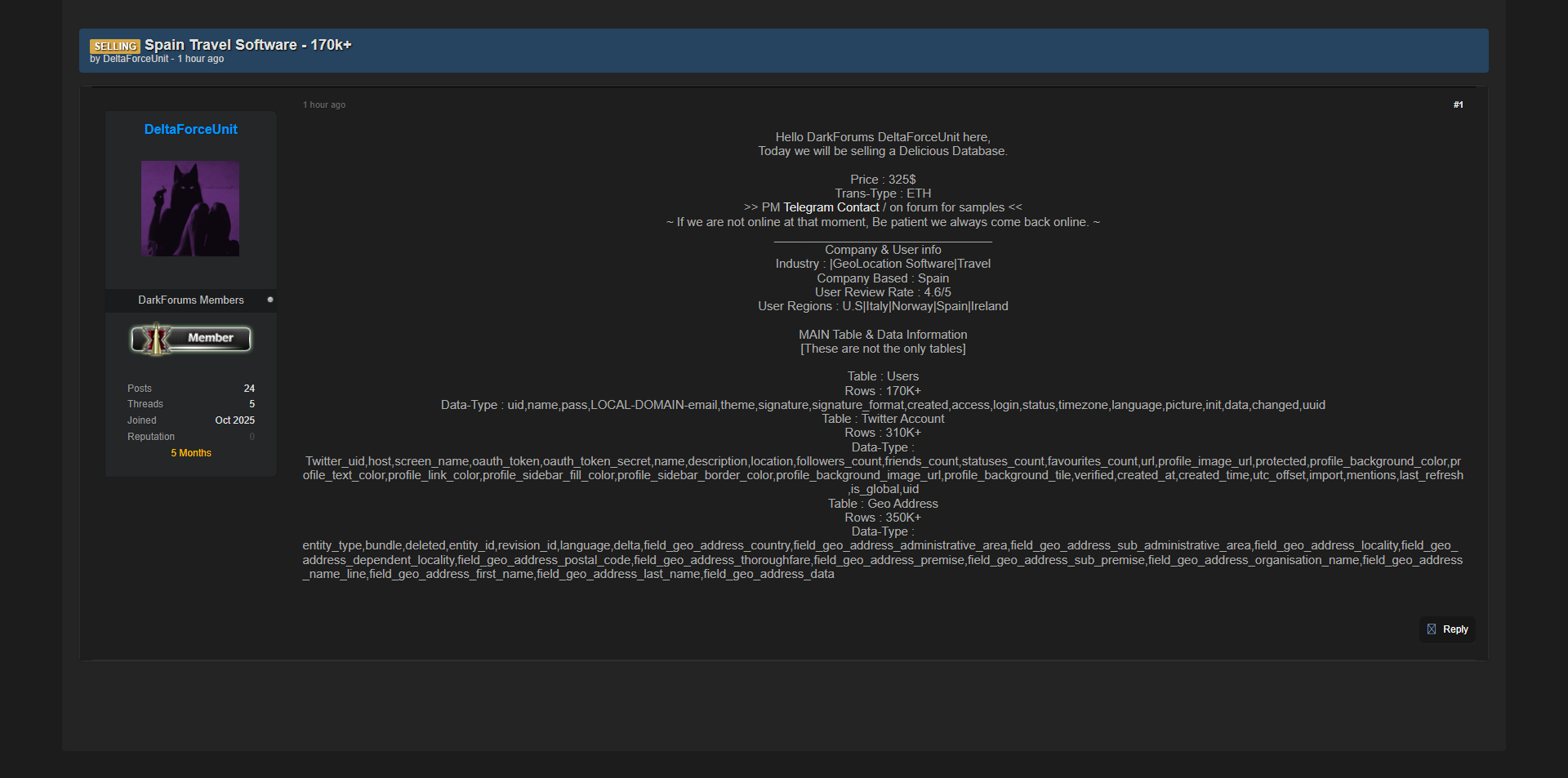Click the Oct 2025 joined date
Viewport: 1568px width, 778px height.
click(x=234, y=420)
